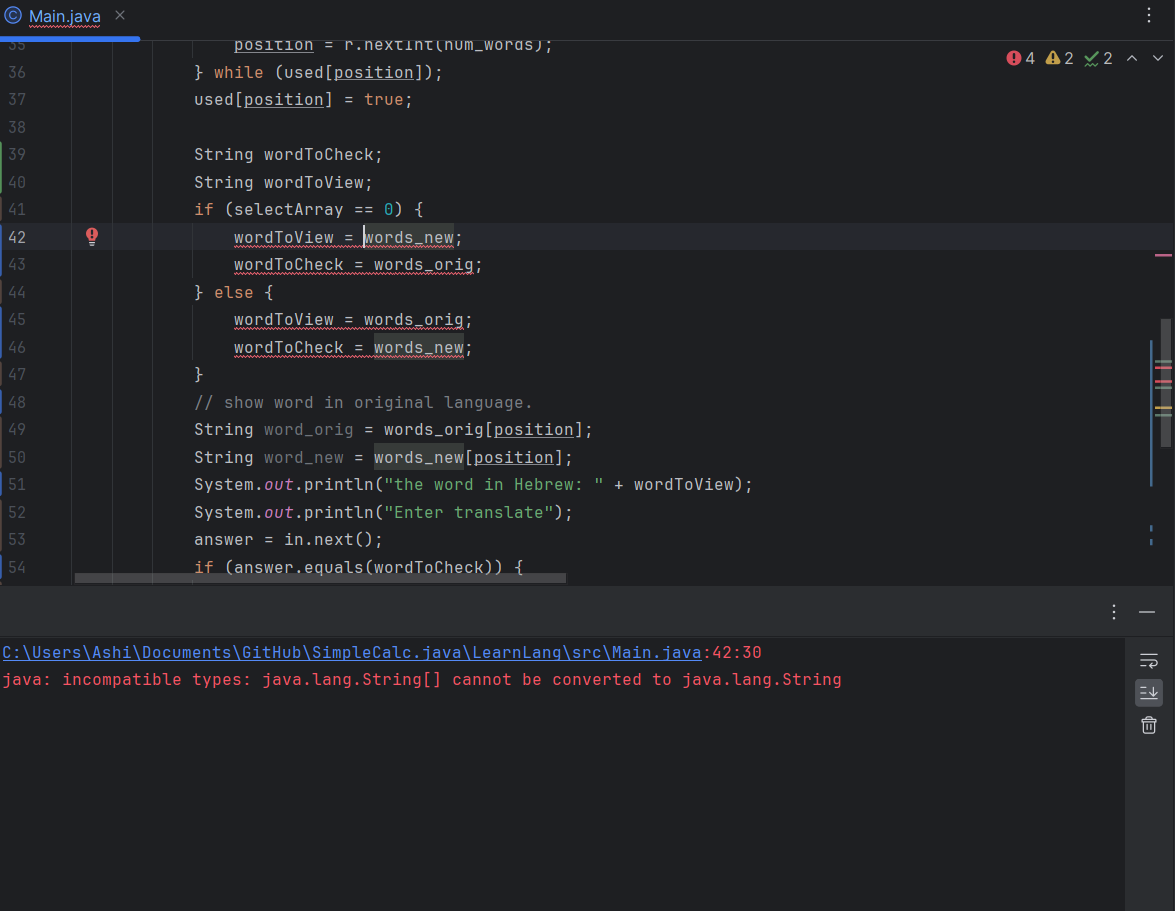Hide the build output panel
This screenshot has width=1175, height=911.
tap(1147, 612)
